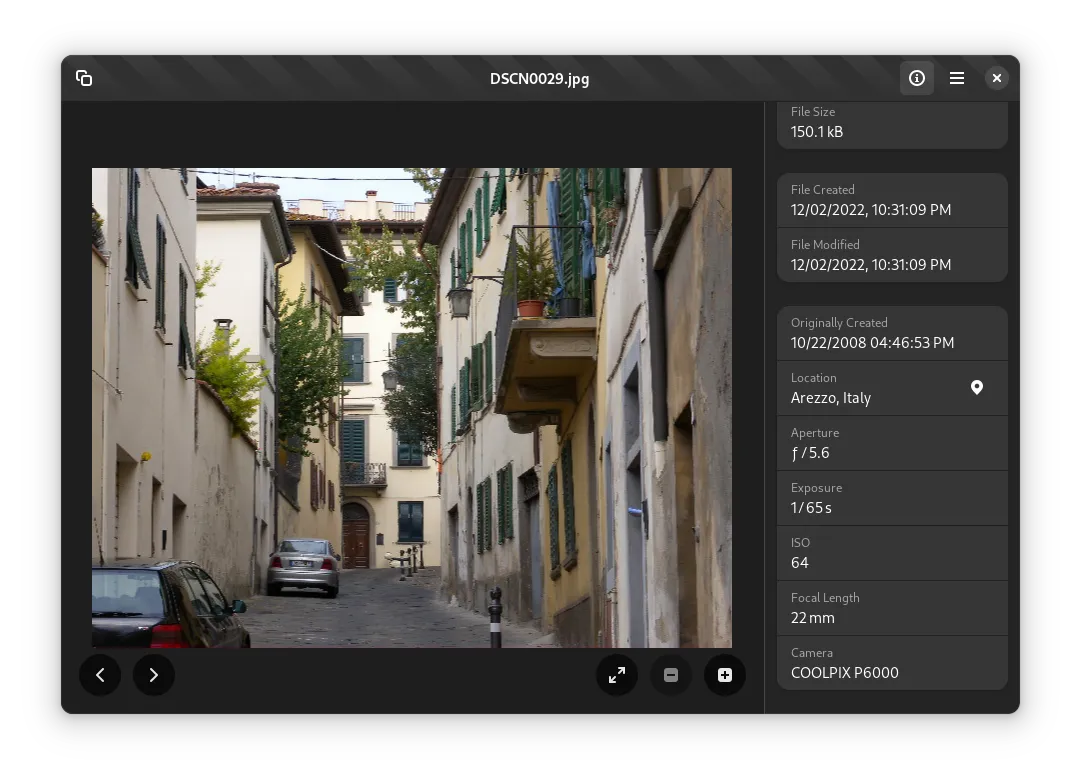Close the image viewer window
Image resolution: width=1081 pixels, height=781 pixels.
996,78
